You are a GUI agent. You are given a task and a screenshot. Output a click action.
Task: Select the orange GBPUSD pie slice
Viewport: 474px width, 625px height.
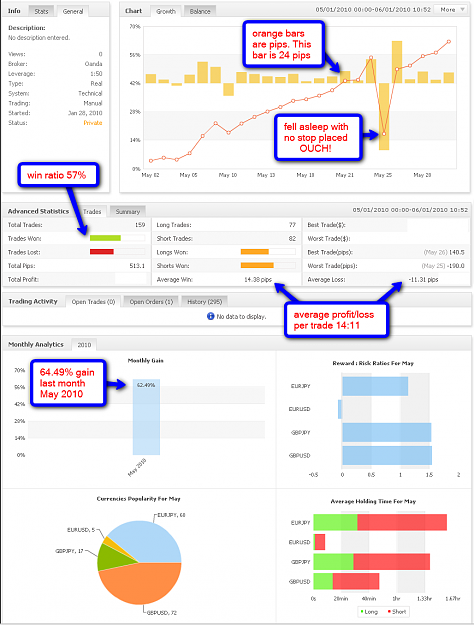140,586
